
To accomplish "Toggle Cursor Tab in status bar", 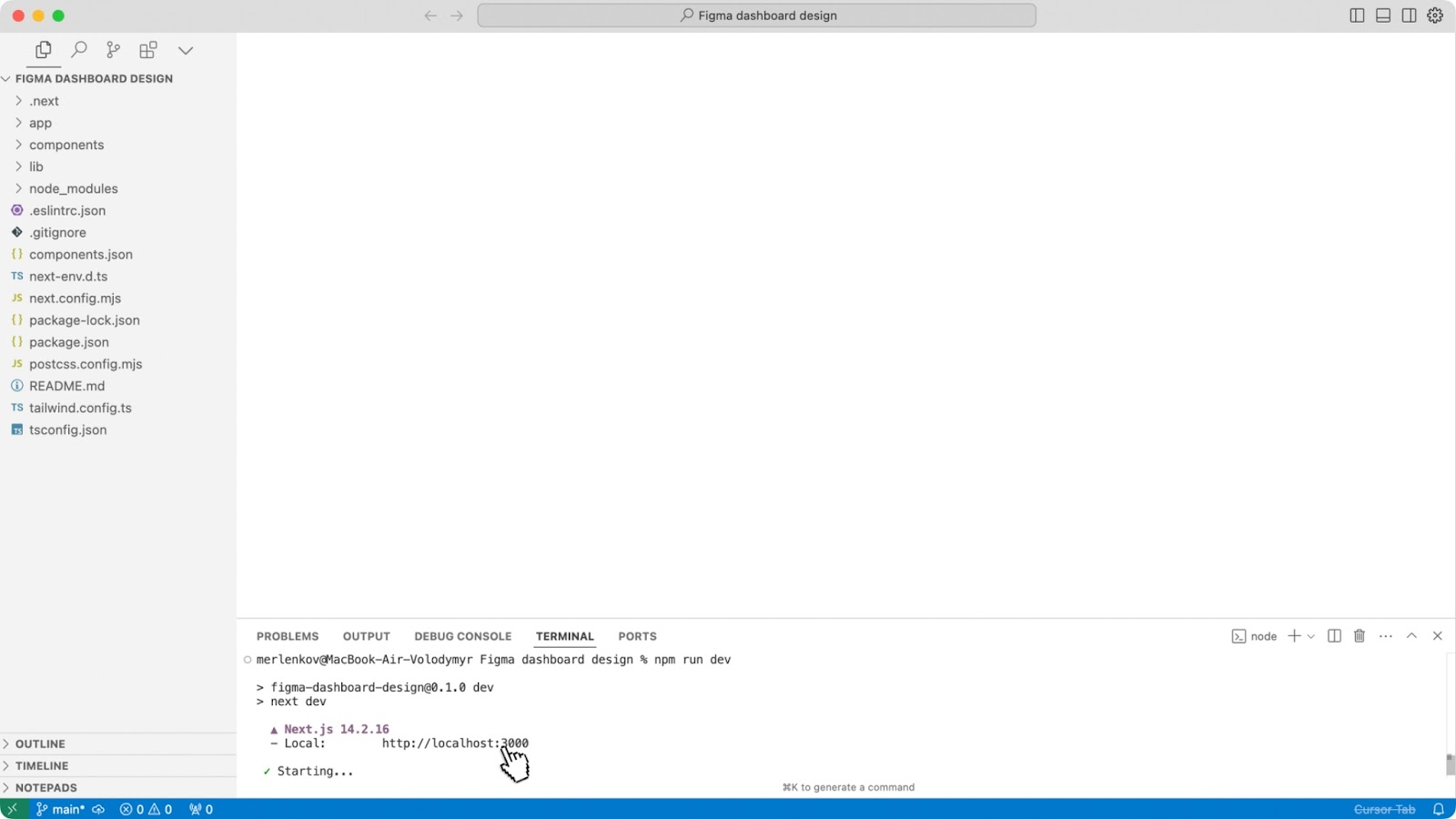I will click(x=1384, y=809).
